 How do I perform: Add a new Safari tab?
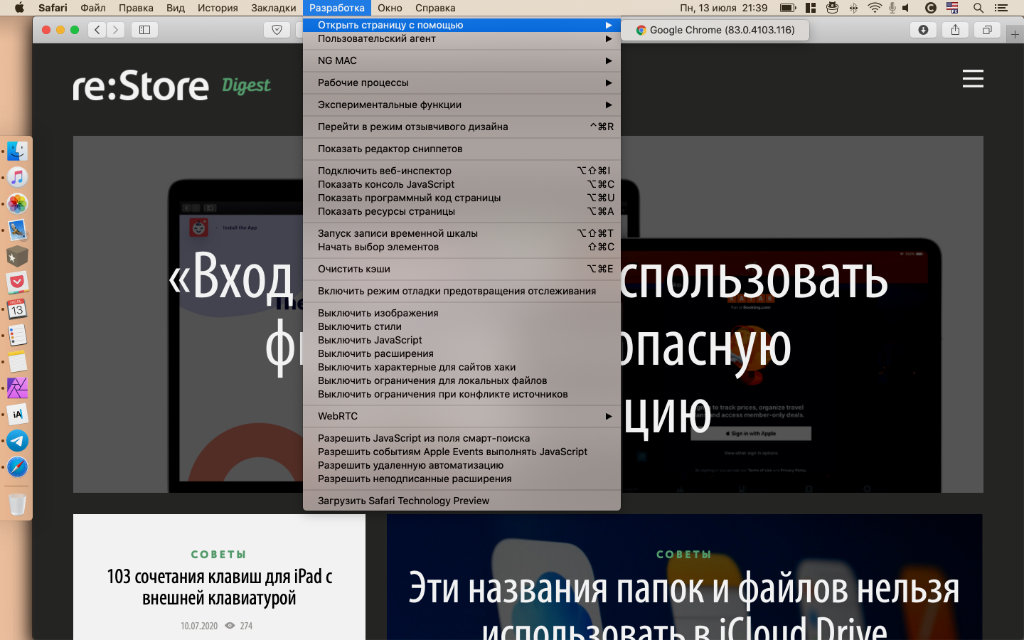1015,34
